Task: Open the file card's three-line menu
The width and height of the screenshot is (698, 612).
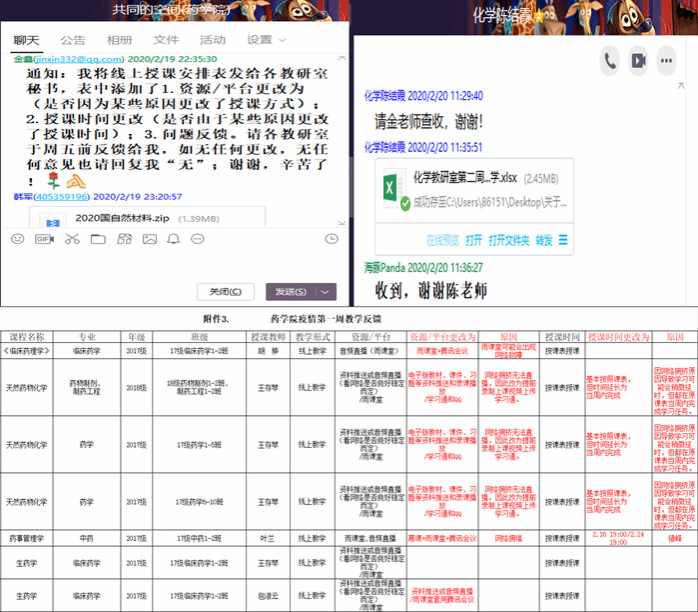Action: [x=562, y=240]
